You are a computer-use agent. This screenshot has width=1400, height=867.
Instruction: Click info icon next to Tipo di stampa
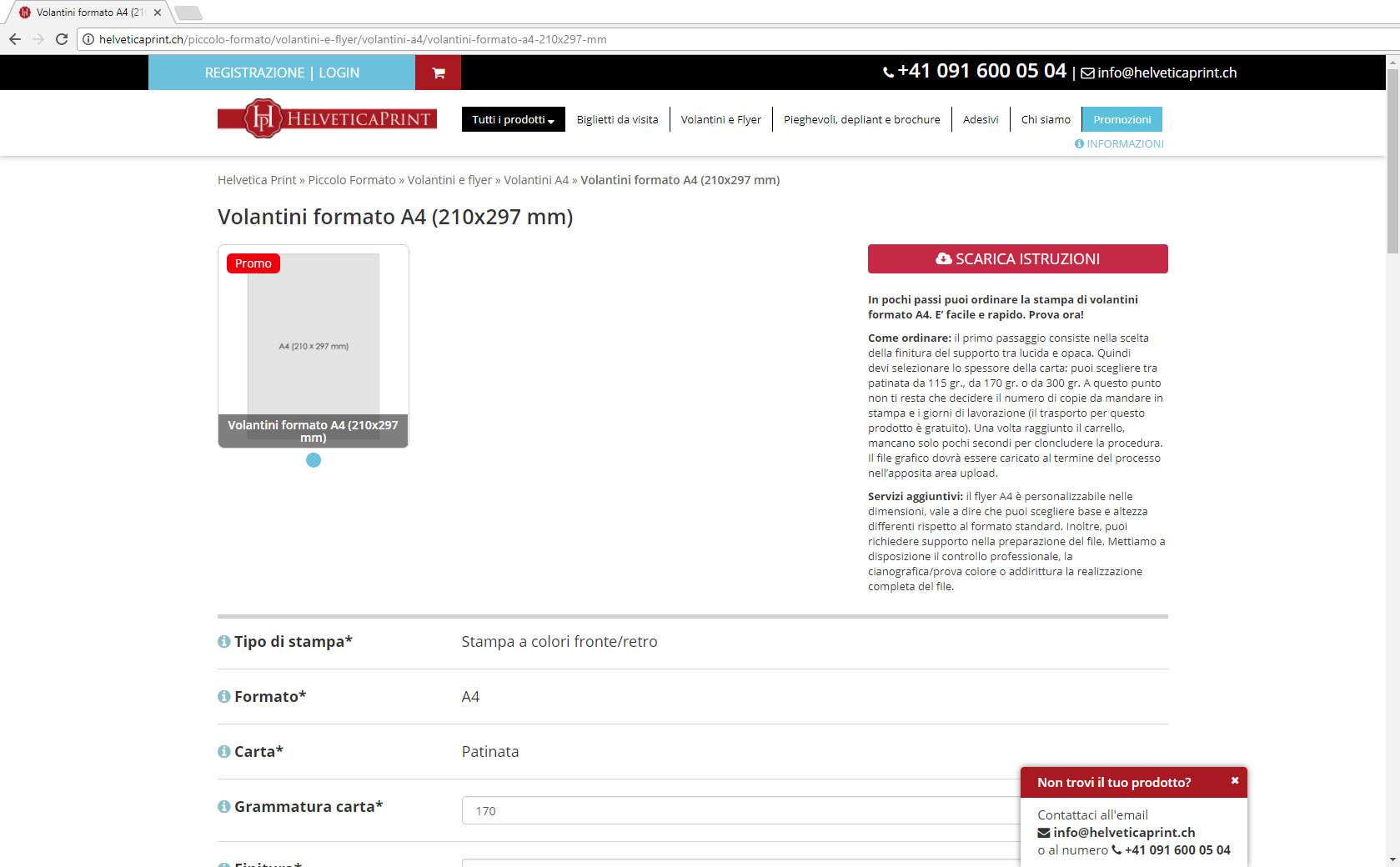point(223,642)
